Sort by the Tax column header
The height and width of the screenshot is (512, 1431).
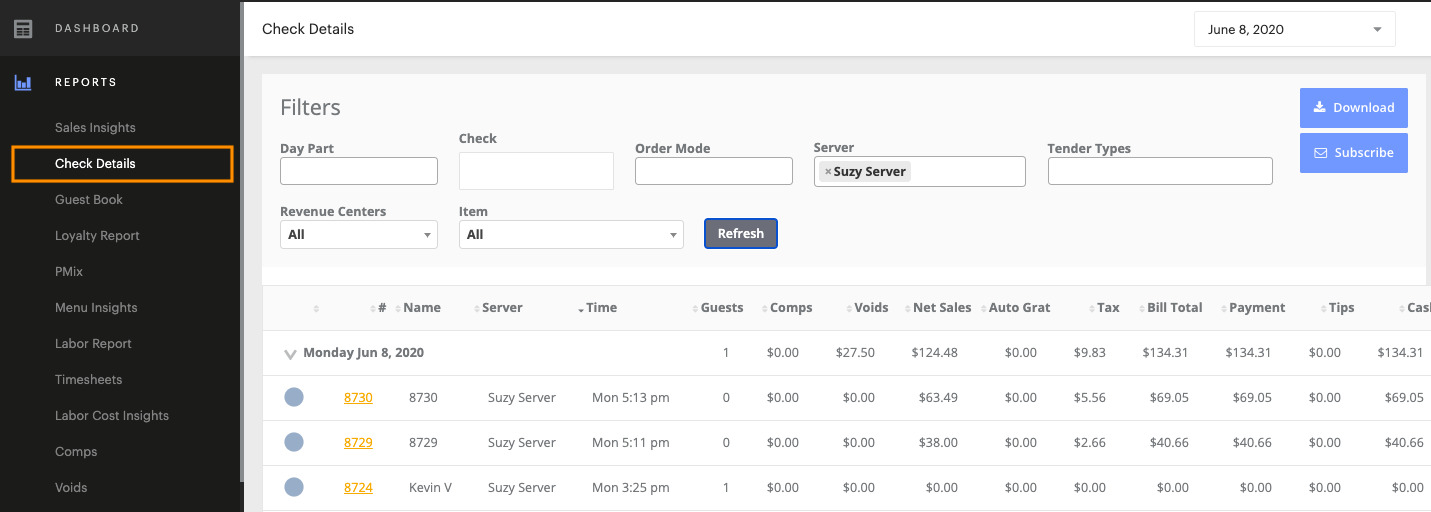click(x=1108, y=308)
